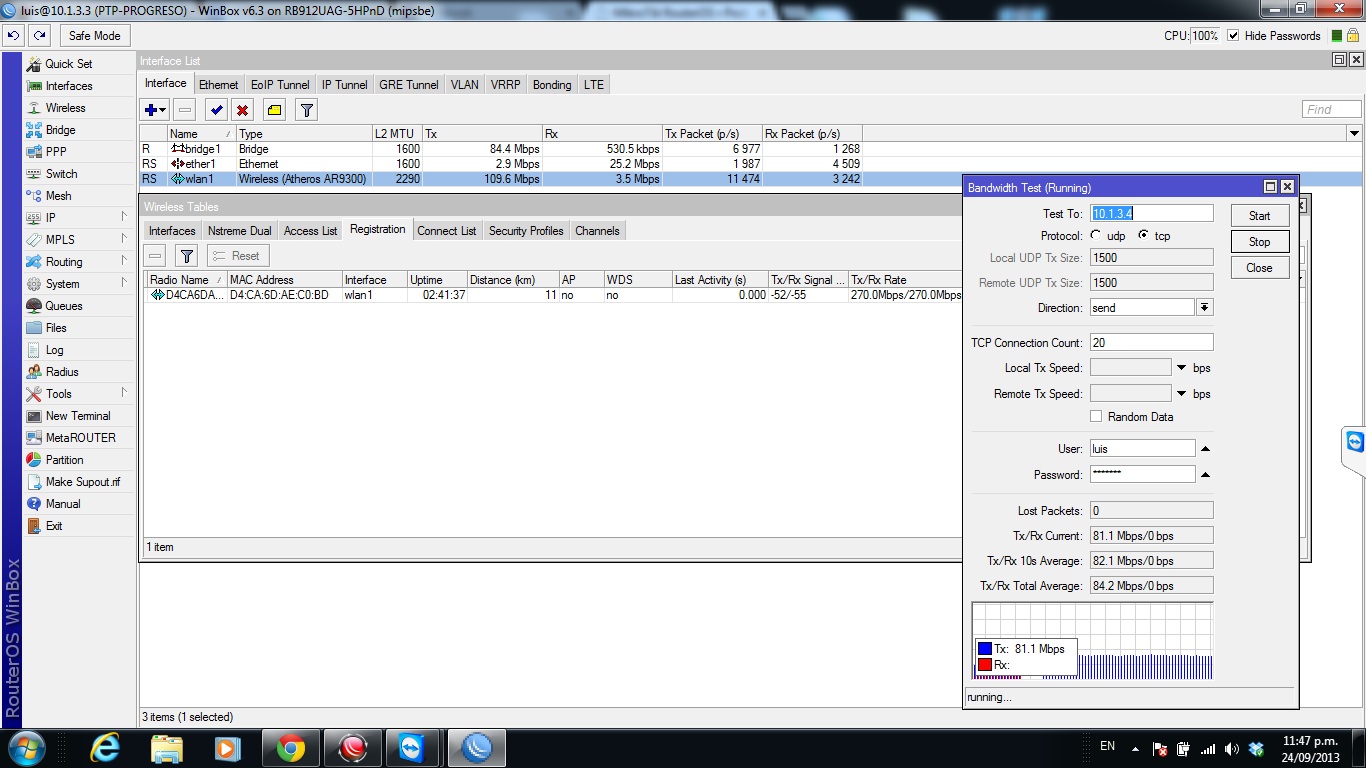Expand the Remote Tx Speed unit arrow
The image size is (1366, 768).
pyautogui.click(x=1181, y=394)
